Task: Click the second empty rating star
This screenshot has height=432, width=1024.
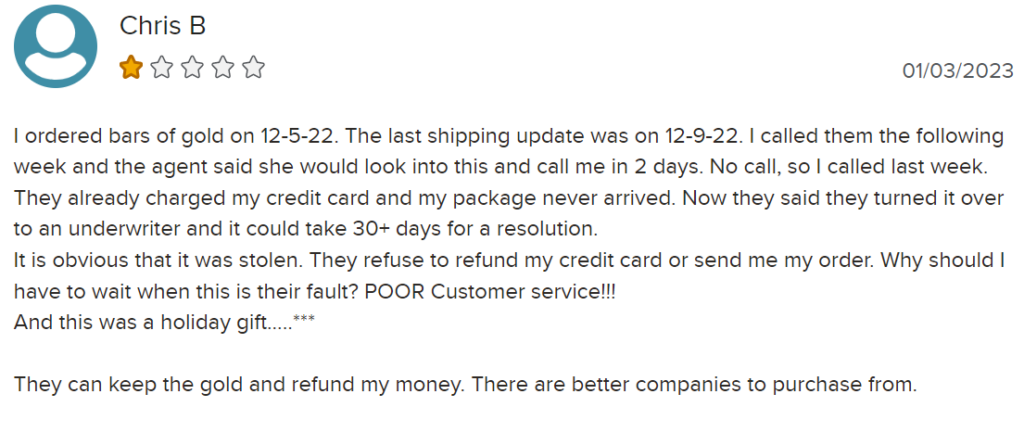Action: click(162, 67)
